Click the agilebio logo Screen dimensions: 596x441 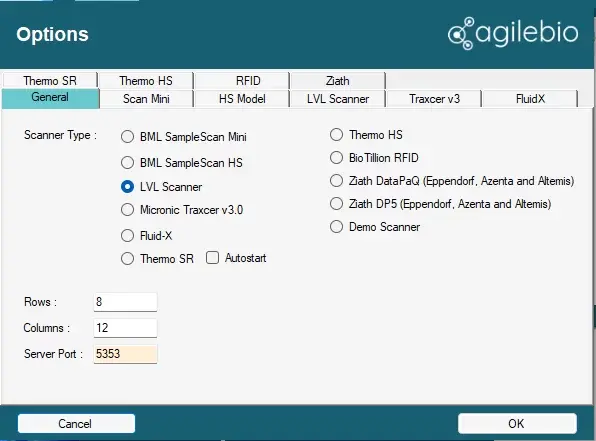click(513, 33)
